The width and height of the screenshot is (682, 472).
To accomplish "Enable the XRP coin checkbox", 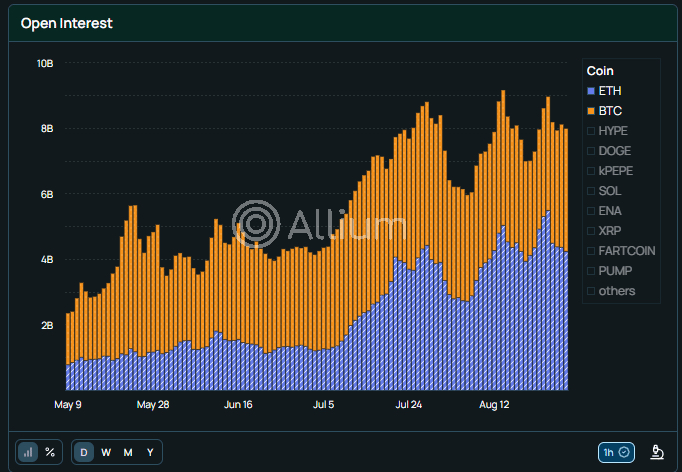I will pyautogui.click(x=591, y=231).
